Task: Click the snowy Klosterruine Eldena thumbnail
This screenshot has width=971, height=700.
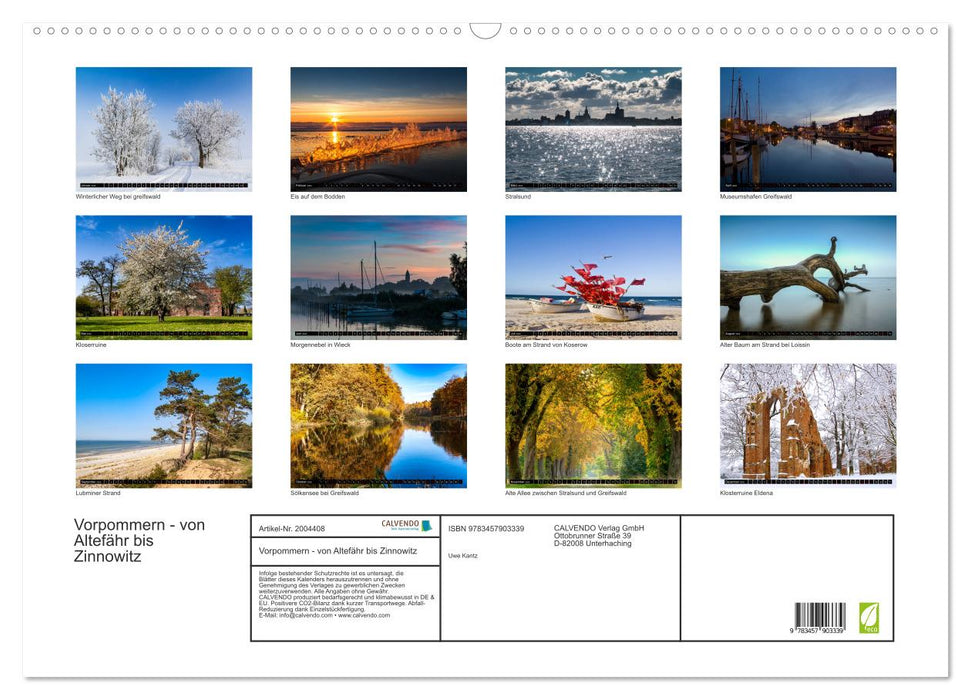Action: coord(807,425)
